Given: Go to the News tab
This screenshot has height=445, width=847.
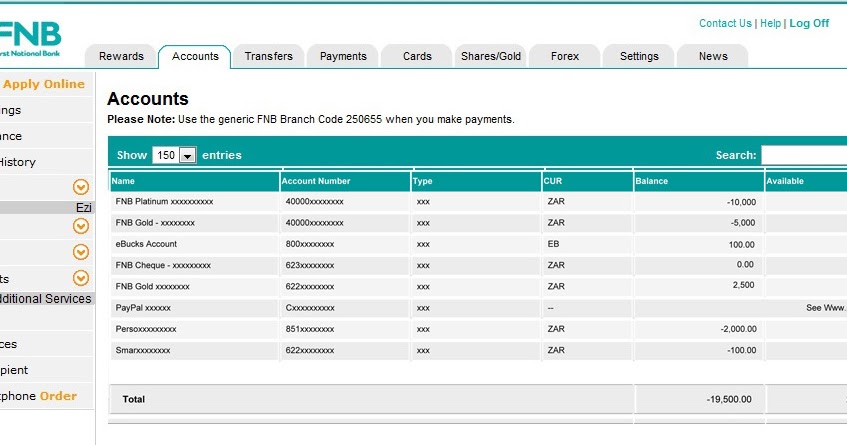Looking at the screenshot, I should (x=713, y=56).
